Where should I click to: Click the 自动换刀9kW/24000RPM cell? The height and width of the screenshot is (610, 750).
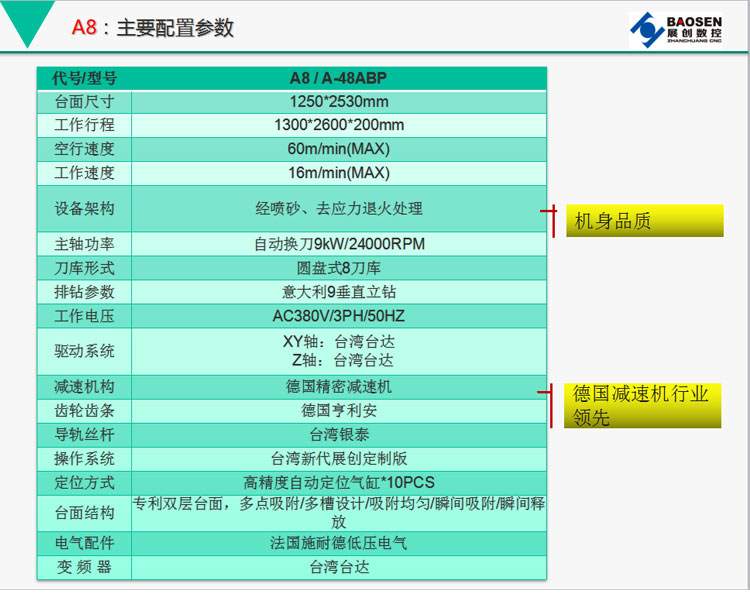pos(338,244)
